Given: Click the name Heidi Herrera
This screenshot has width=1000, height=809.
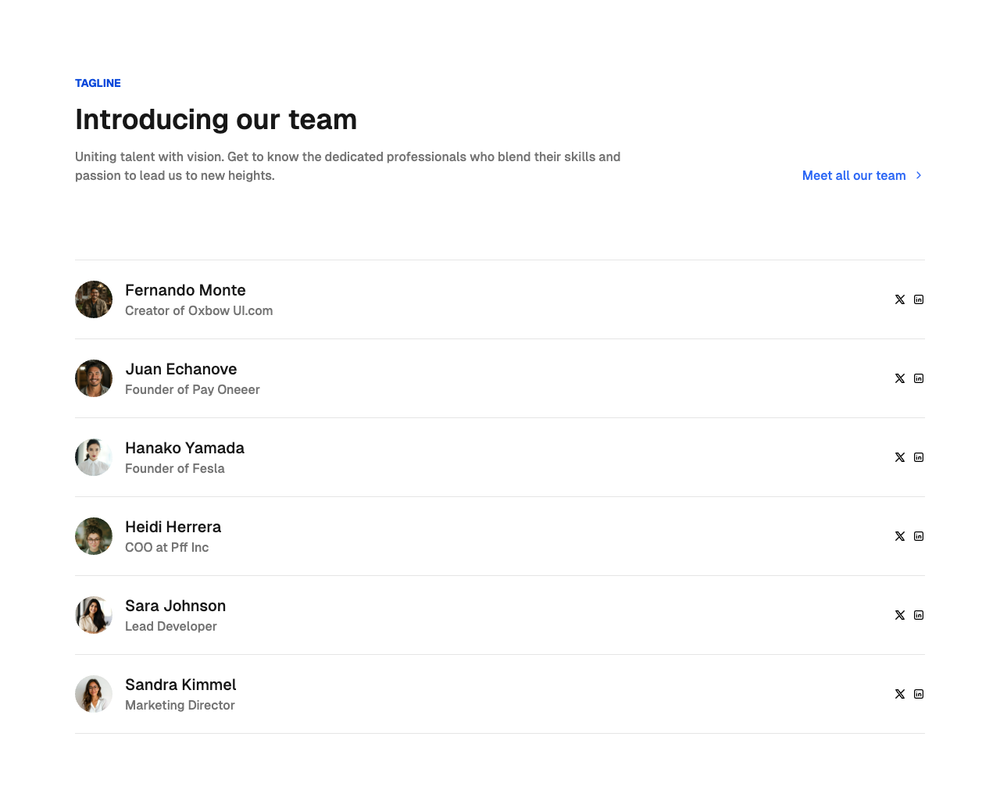Looking at the screenshot, I should (173, 527).
